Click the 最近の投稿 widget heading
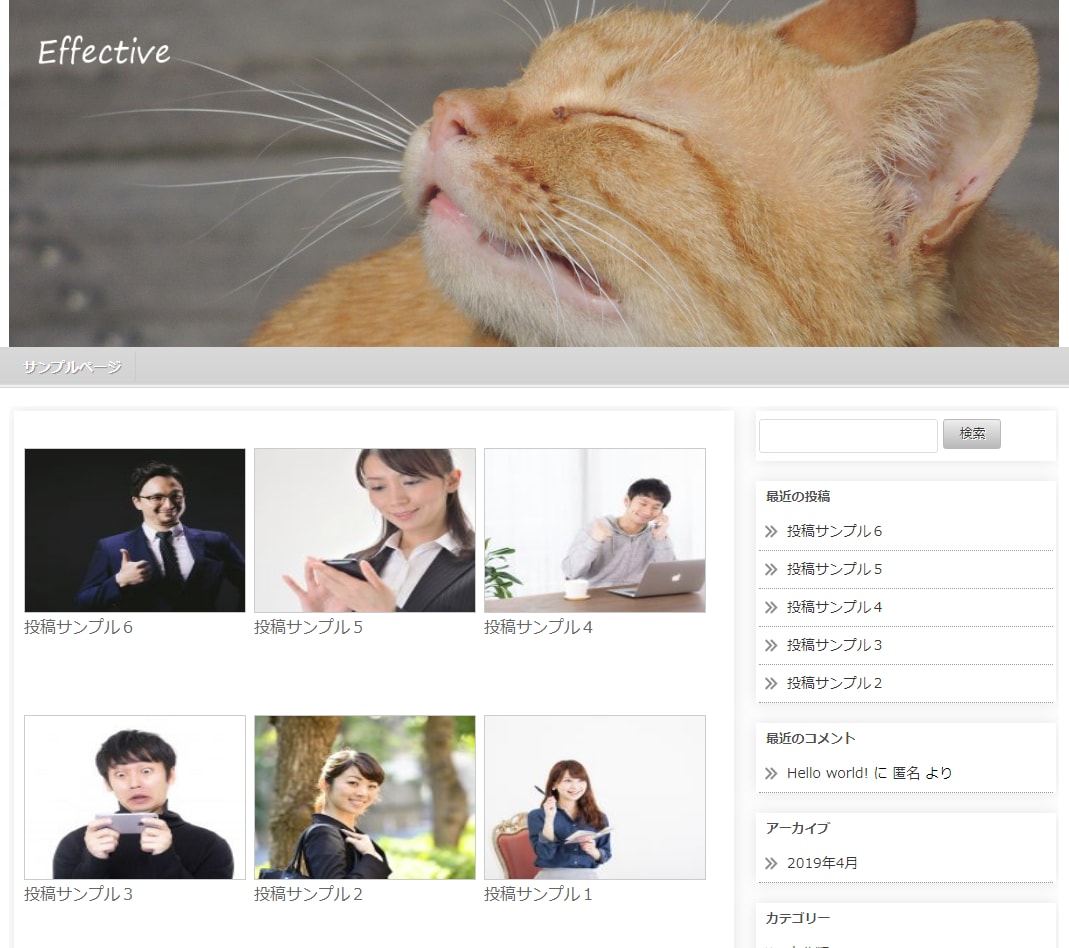This screenshot has width=1069, height=948. coord(798,496)
